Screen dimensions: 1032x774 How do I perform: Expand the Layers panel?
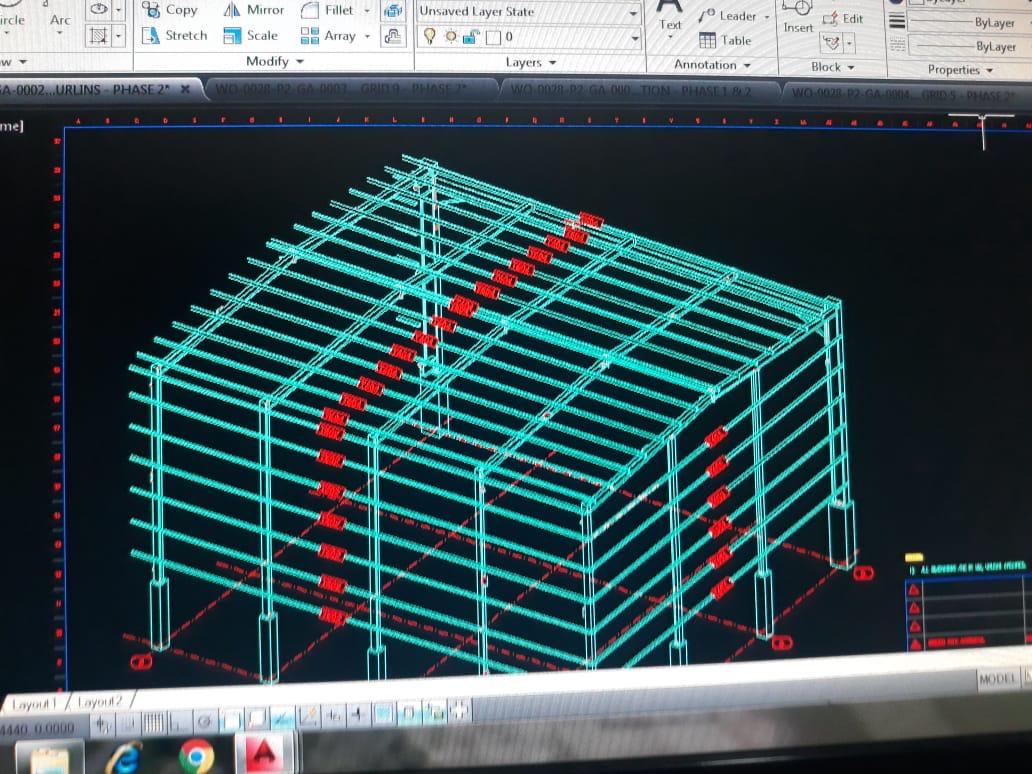(x=530, y=63)
